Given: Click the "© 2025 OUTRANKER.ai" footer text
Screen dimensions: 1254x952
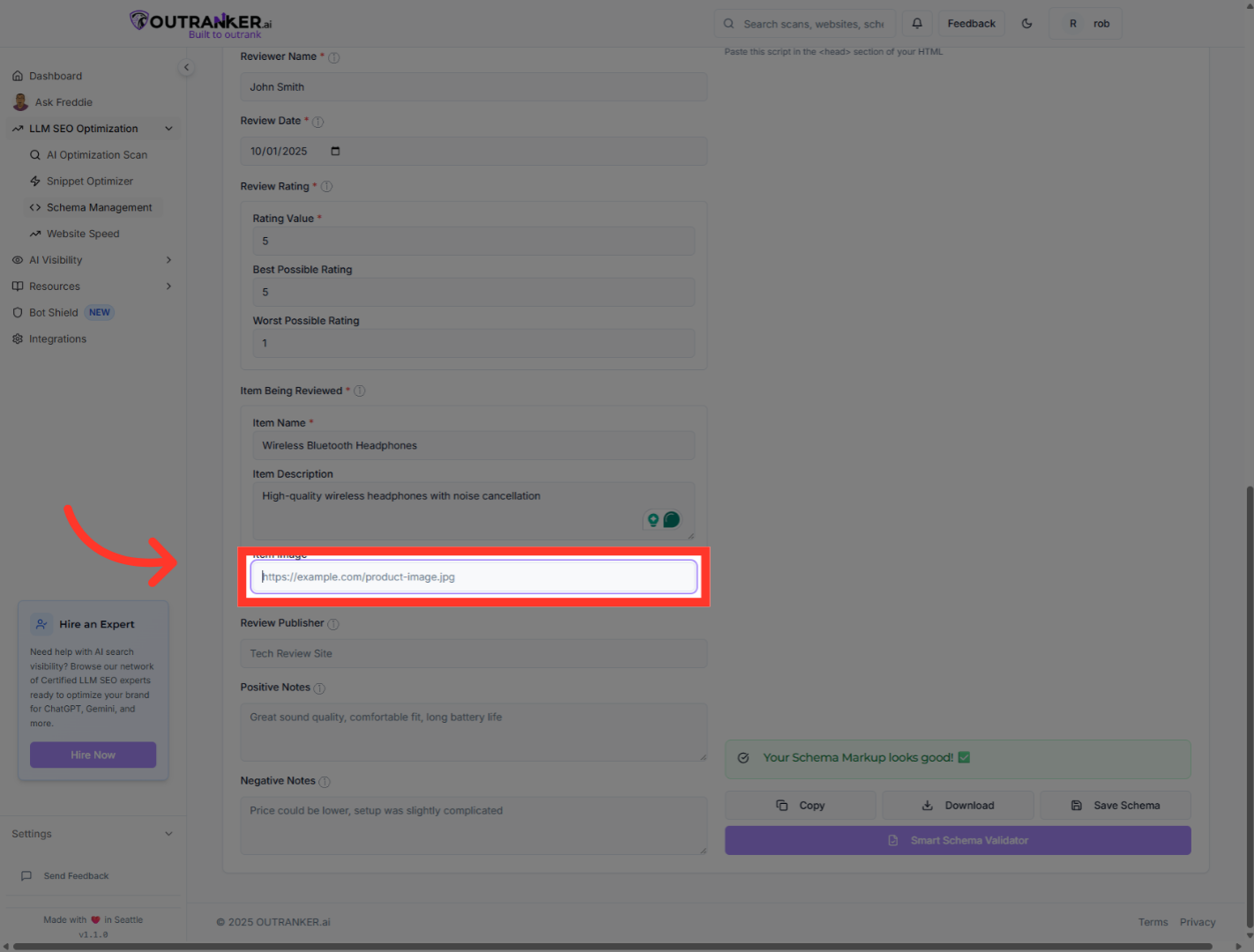Looking at the screenshot, I should [273, 922].
